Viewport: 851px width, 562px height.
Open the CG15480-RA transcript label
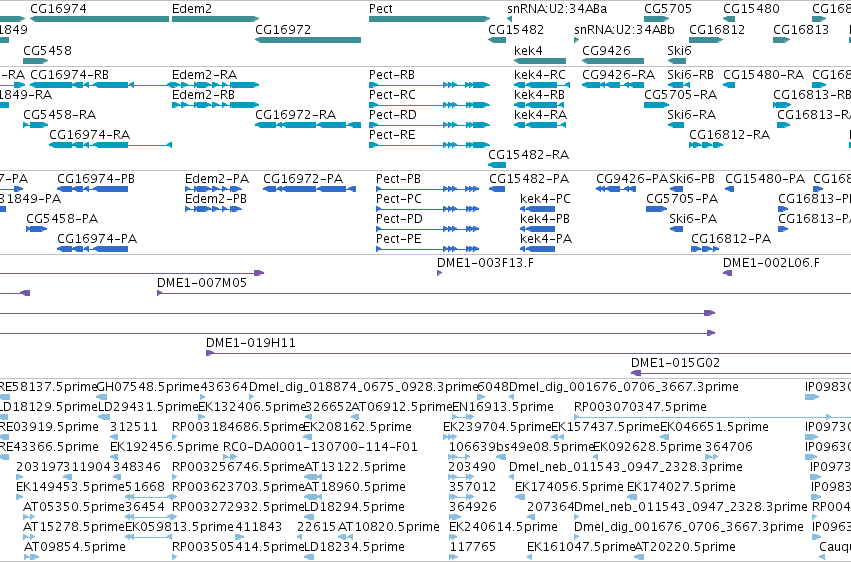[x=763, y=74]
